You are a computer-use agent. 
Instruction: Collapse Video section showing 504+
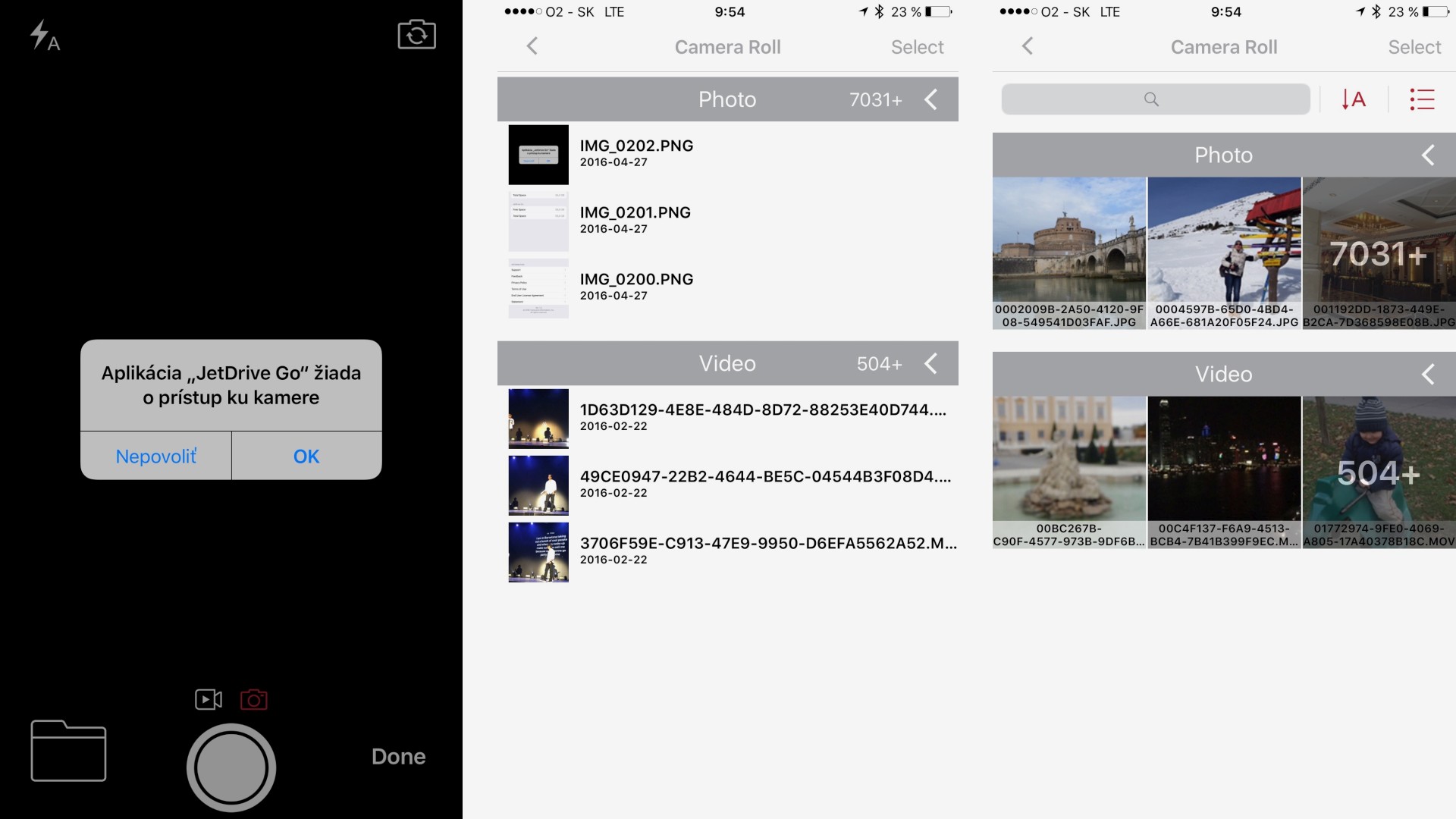click(931, 363)
